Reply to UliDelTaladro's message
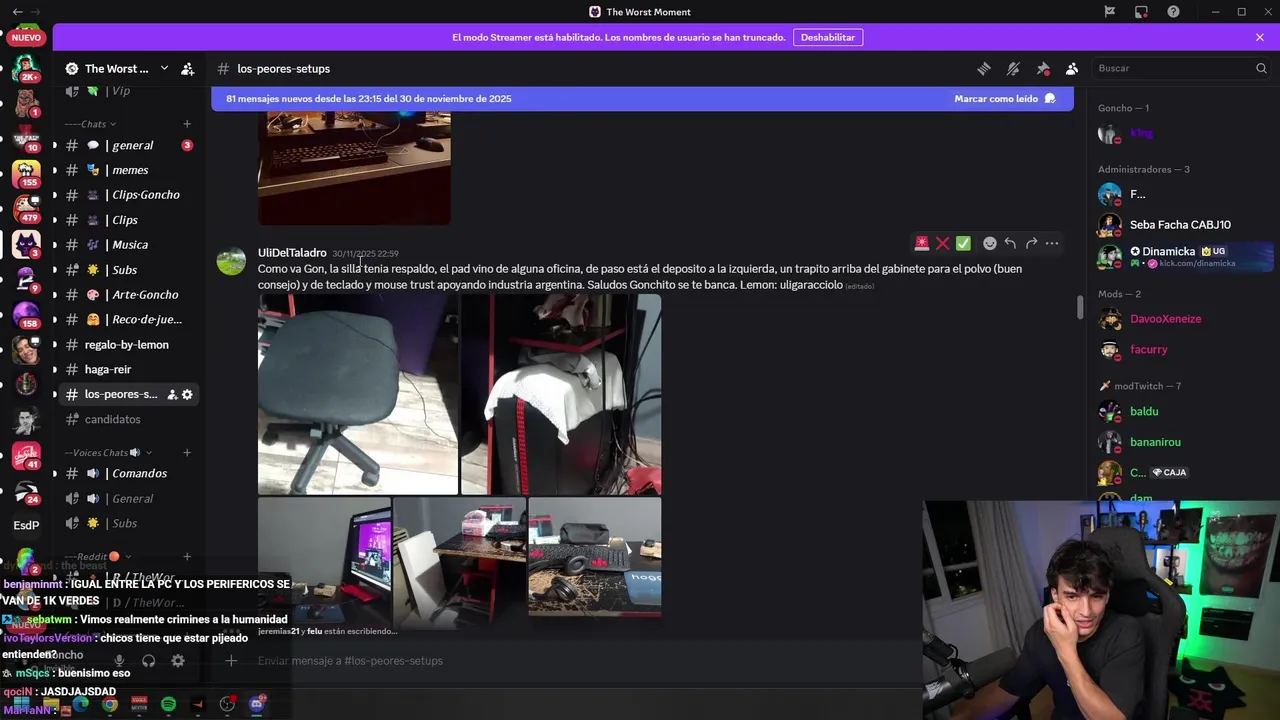The width and height of the screenshot is (1280, 720). (x=1010, y=243)
